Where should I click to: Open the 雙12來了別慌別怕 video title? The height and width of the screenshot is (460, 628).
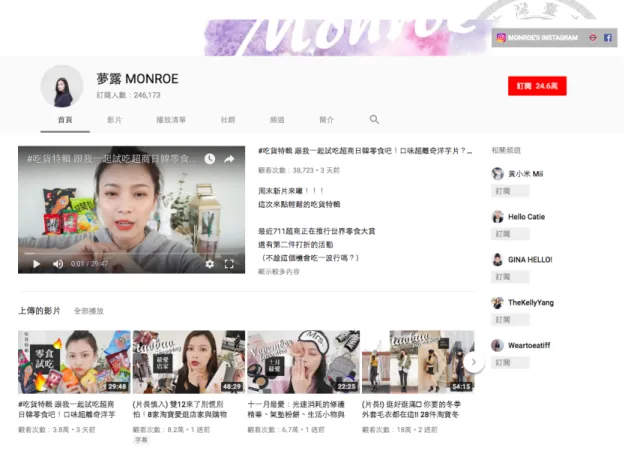(180, 409)
